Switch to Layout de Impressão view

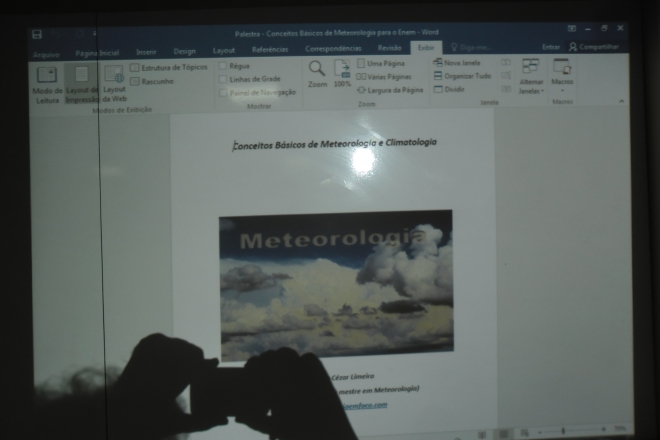coord(82,82)
